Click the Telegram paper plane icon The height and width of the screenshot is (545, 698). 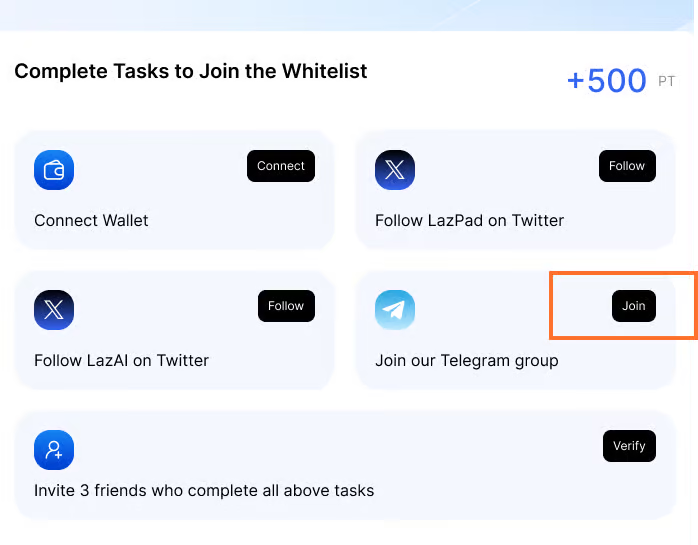point(395,310)
